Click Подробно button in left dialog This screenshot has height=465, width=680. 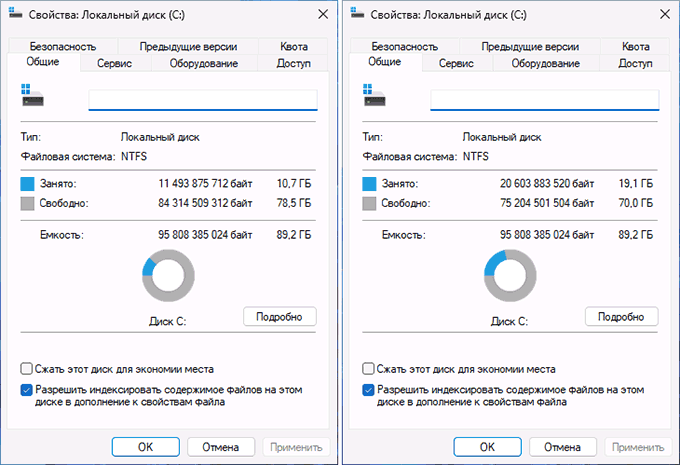coord(280,317)
